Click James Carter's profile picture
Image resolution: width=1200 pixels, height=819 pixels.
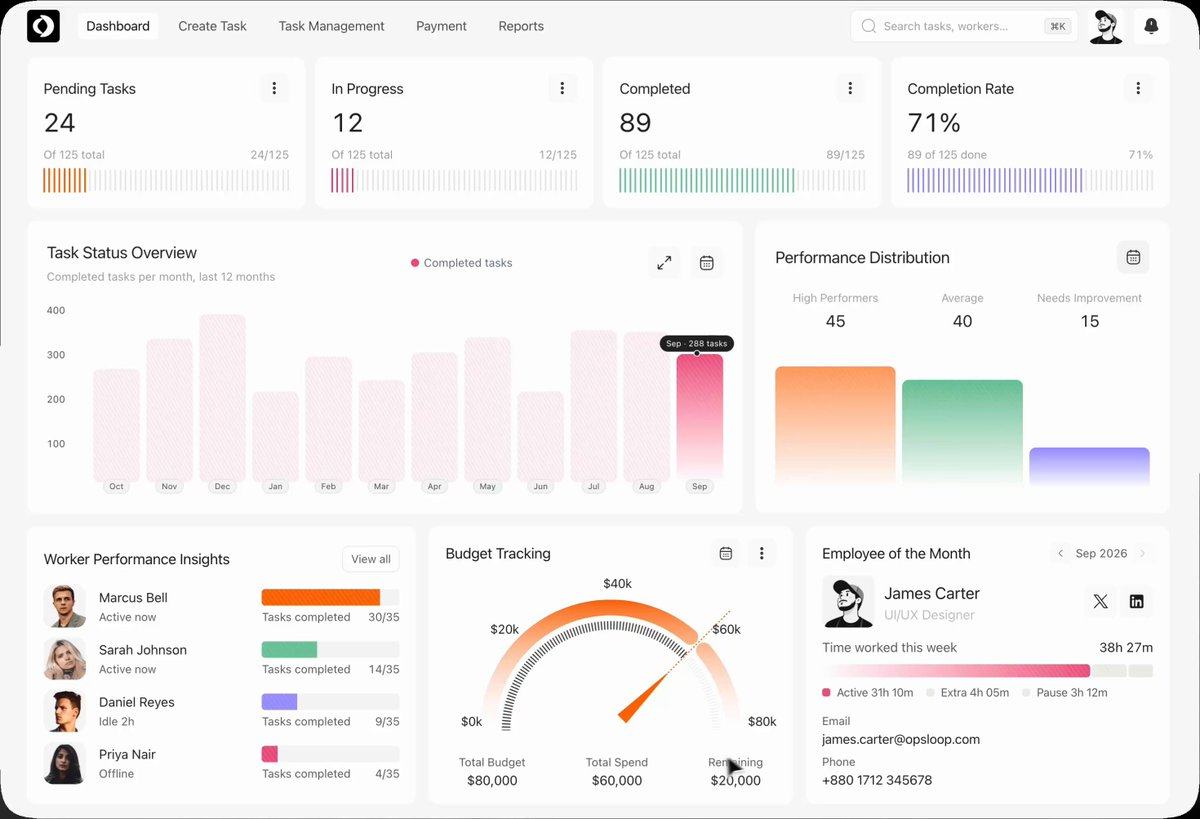point(848,602)
